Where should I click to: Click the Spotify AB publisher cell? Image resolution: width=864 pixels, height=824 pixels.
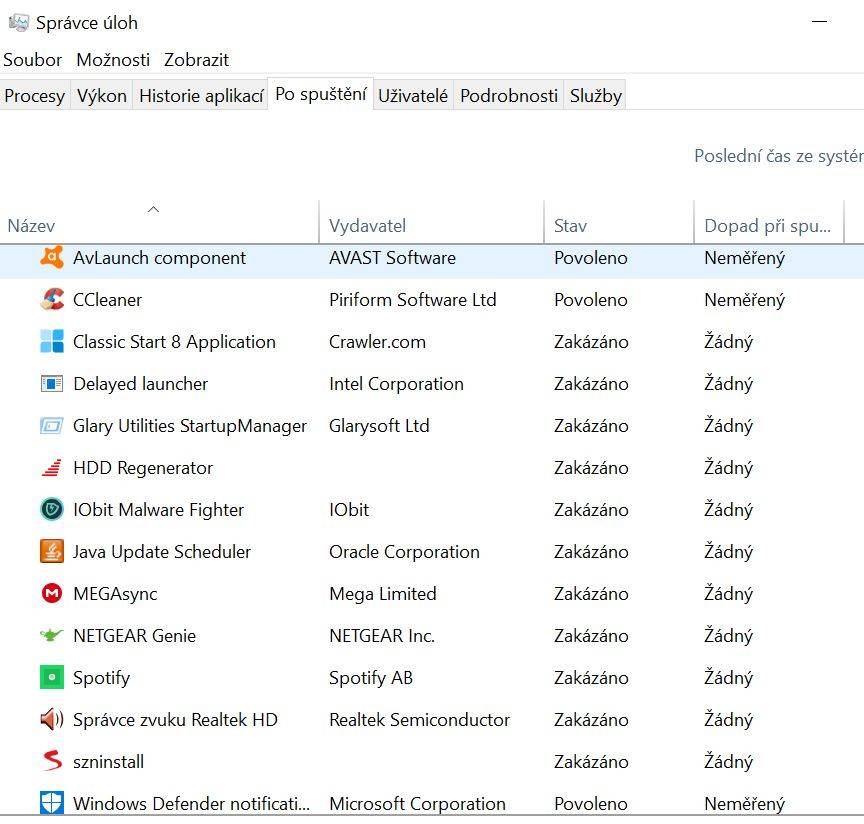pyautogui.click(x=371, y=678)
